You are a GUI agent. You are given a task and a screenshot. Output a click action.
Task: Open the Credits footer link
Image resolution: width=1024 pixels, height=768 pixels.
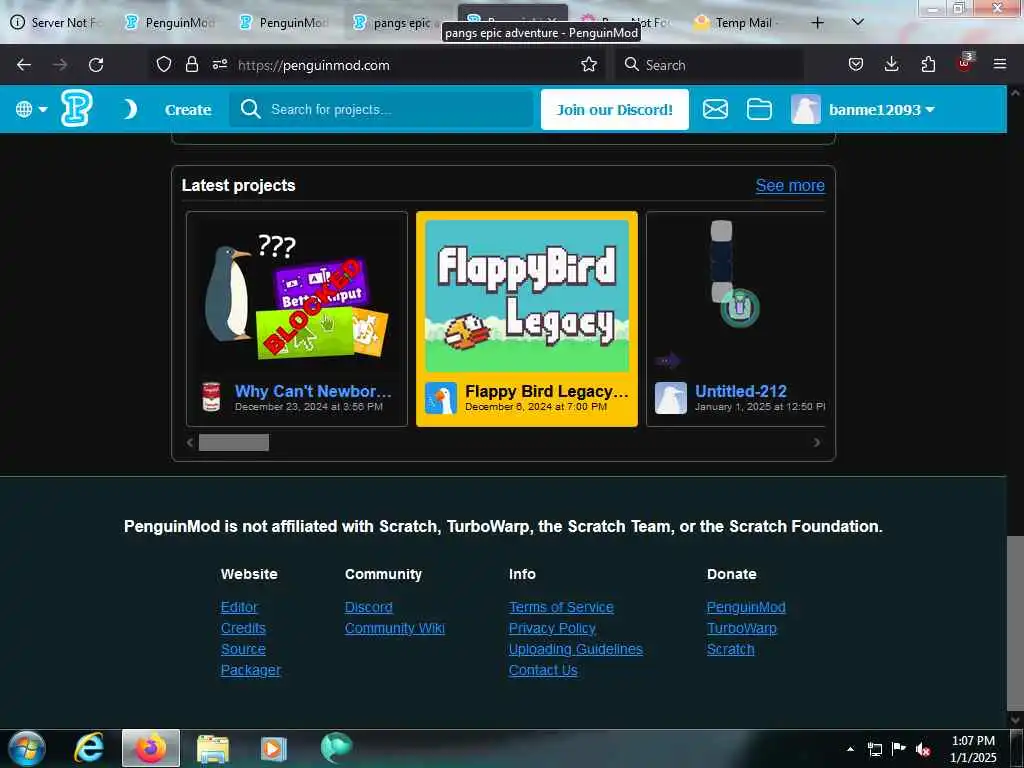(243, 628)
